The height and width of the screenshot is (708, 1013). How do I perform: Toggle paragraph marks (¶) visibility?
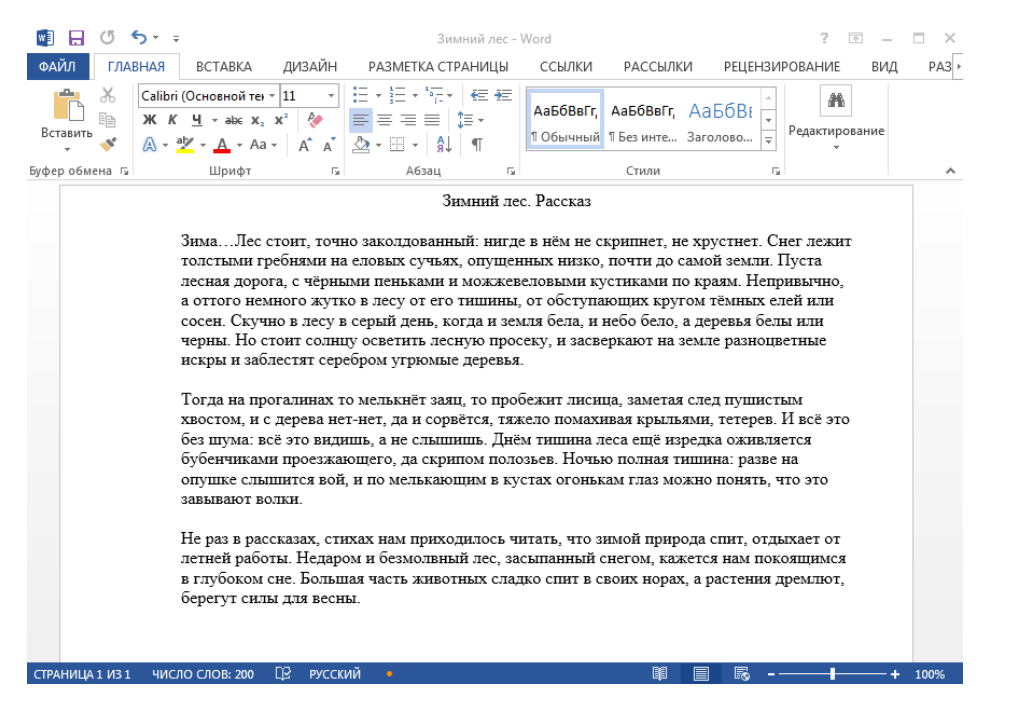[x=477, y=144]
